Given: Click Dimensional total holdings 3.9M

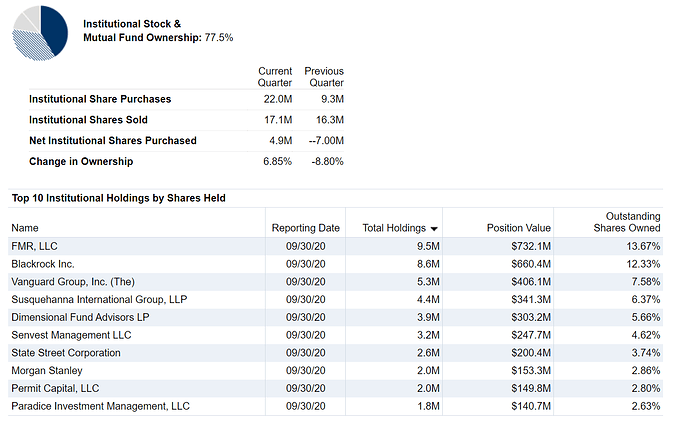Looking at the screenshot, I should click(428, 317).
